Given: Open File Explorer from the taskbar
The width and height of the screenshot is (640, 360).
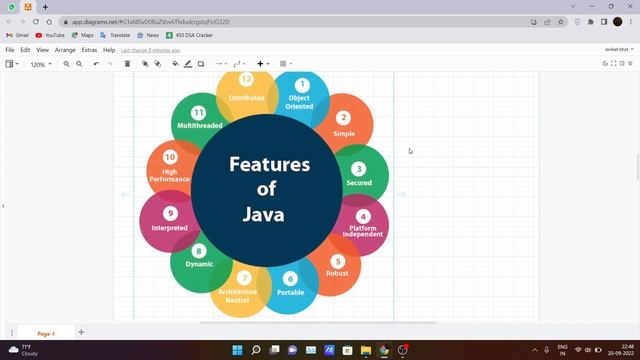Looking at the screenshot, I should (366, 350).
